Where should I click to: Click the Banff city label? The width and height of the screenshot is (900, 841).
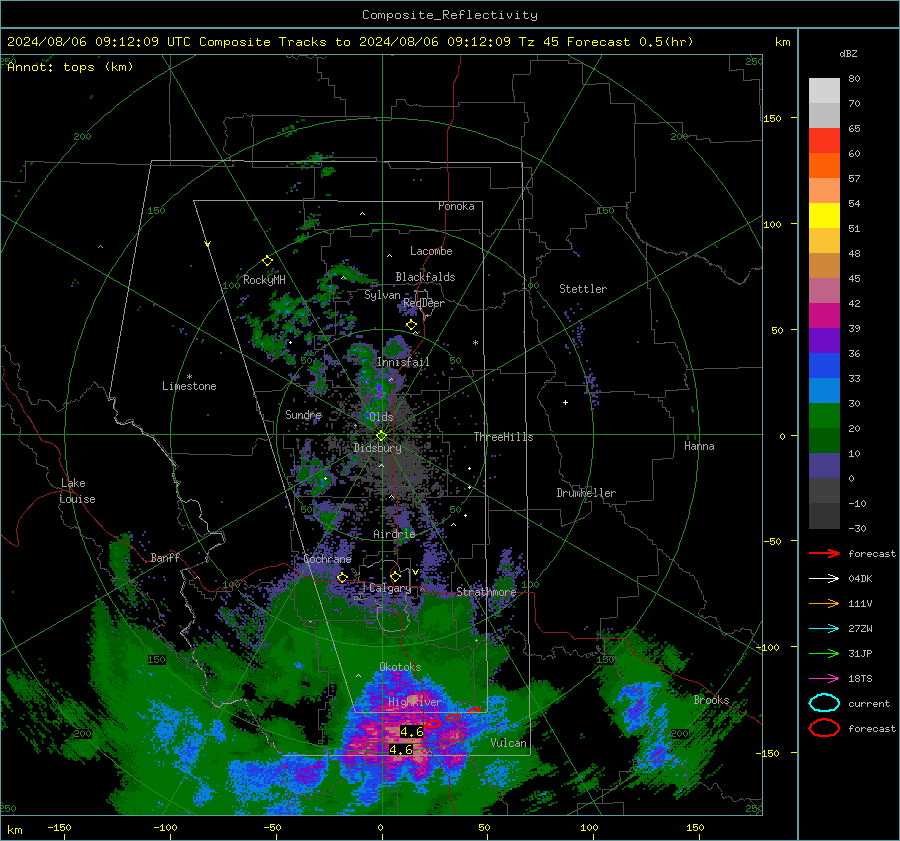165,557
